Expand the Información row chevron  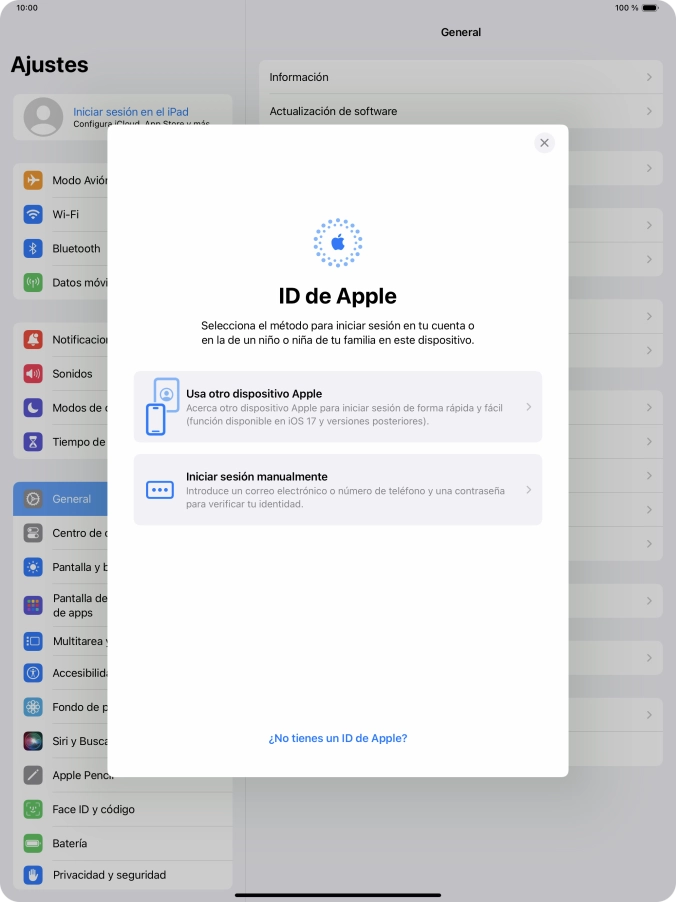pos(649,77)
